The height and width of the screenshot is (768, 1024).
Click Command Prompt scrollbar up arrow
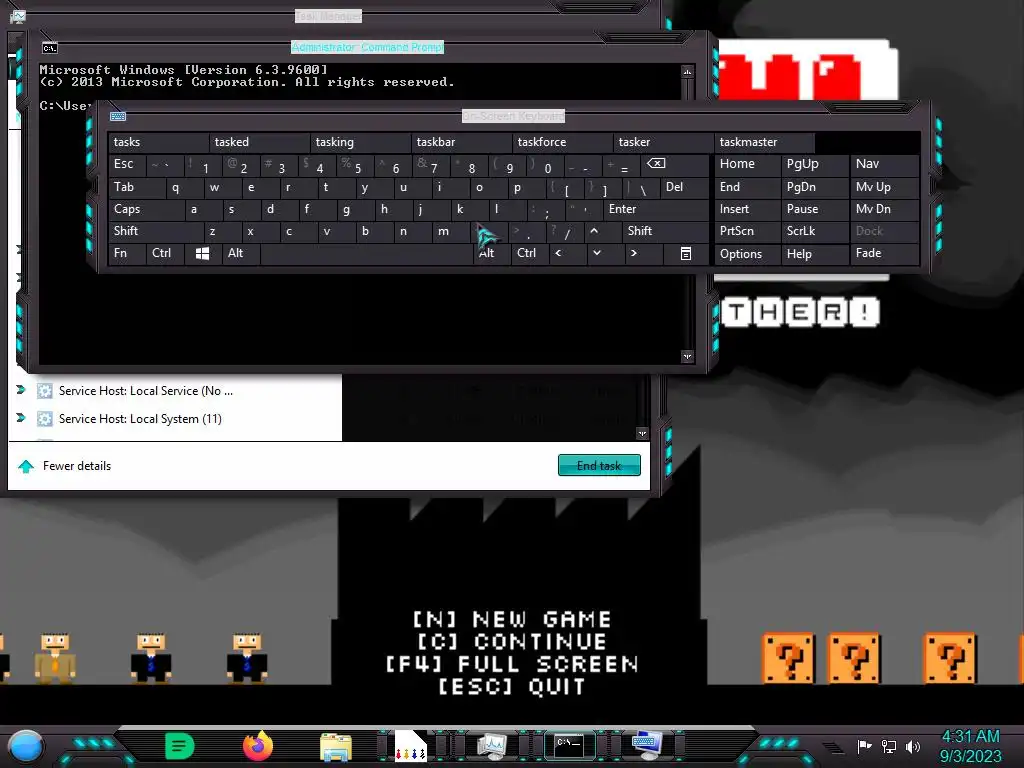click(687, 71)
